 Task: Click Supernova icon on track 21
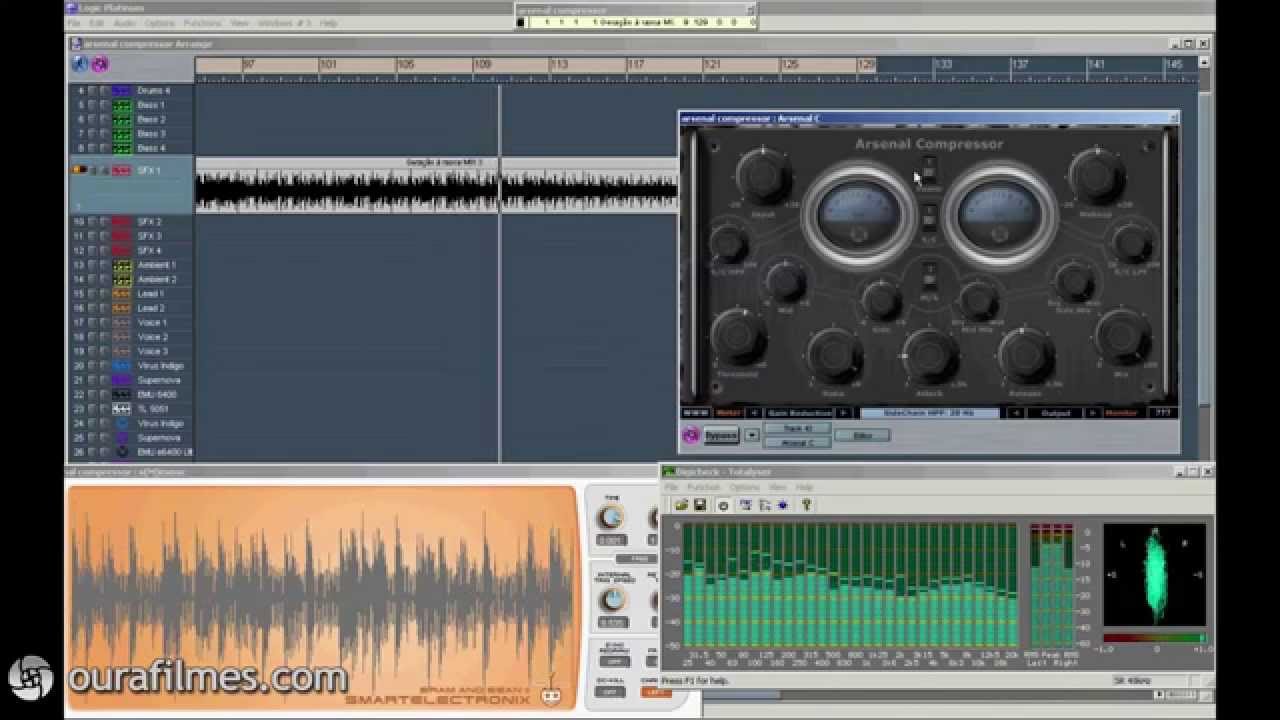tap(122, 380)
